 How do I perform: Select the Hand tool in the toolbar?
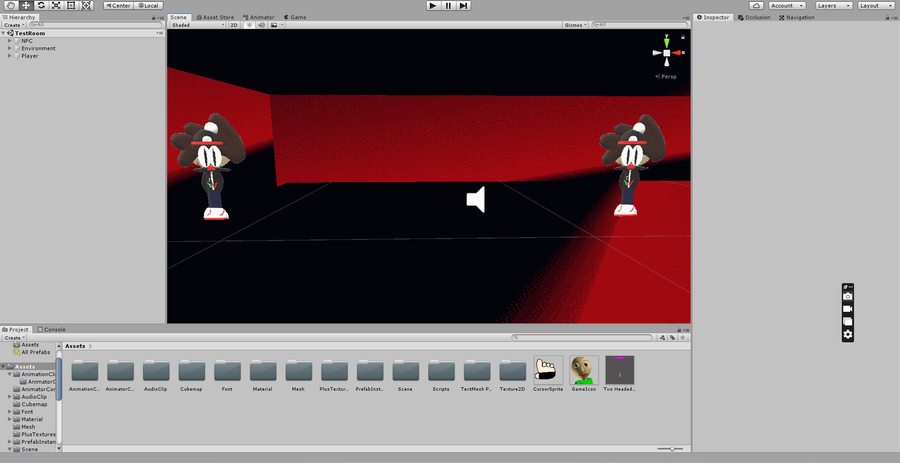click(x=11, y=5)
